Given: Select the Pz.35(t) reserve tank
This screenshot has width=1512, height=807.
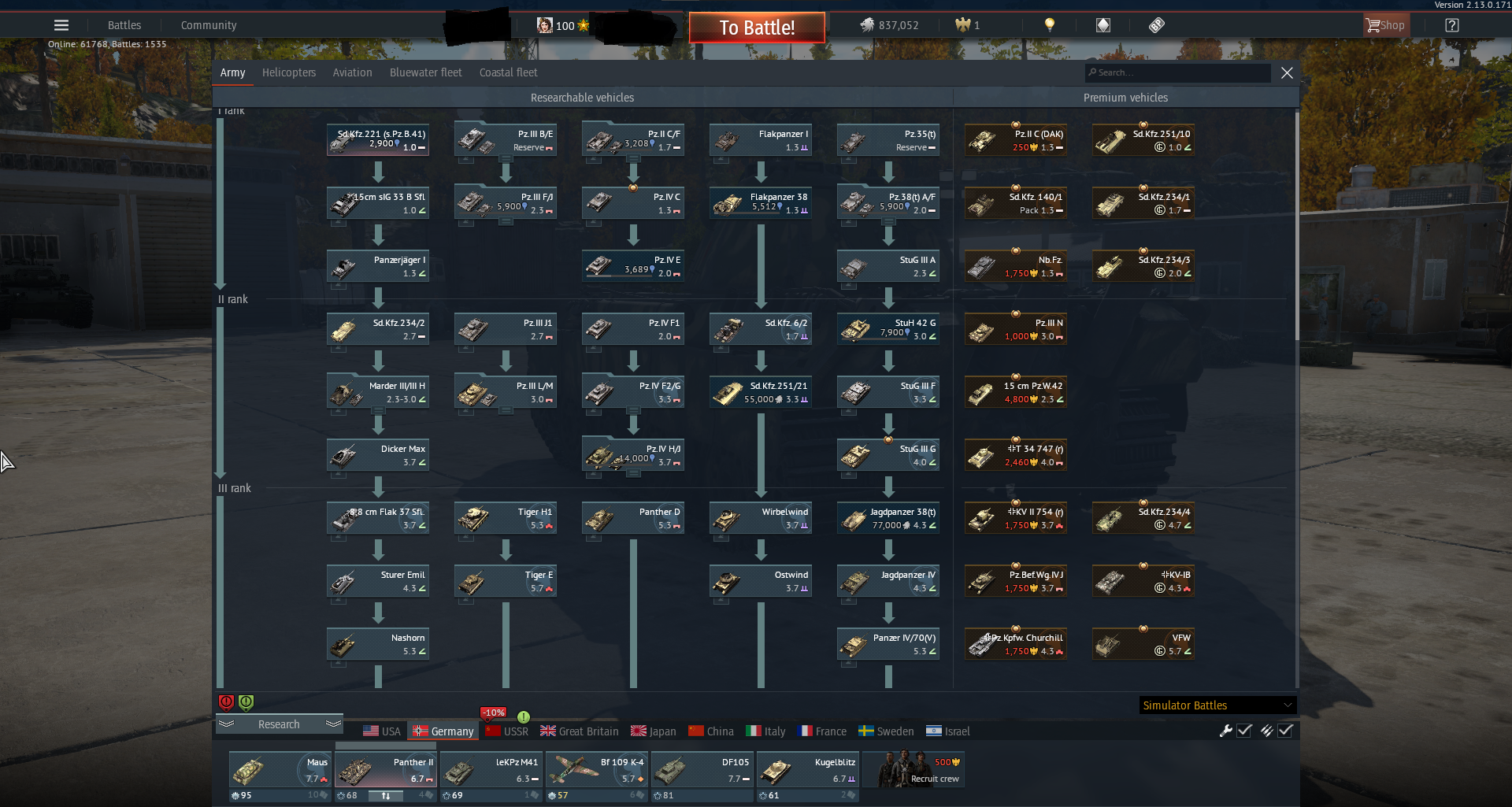Looking at the screenshot, I should pos(888,140).
